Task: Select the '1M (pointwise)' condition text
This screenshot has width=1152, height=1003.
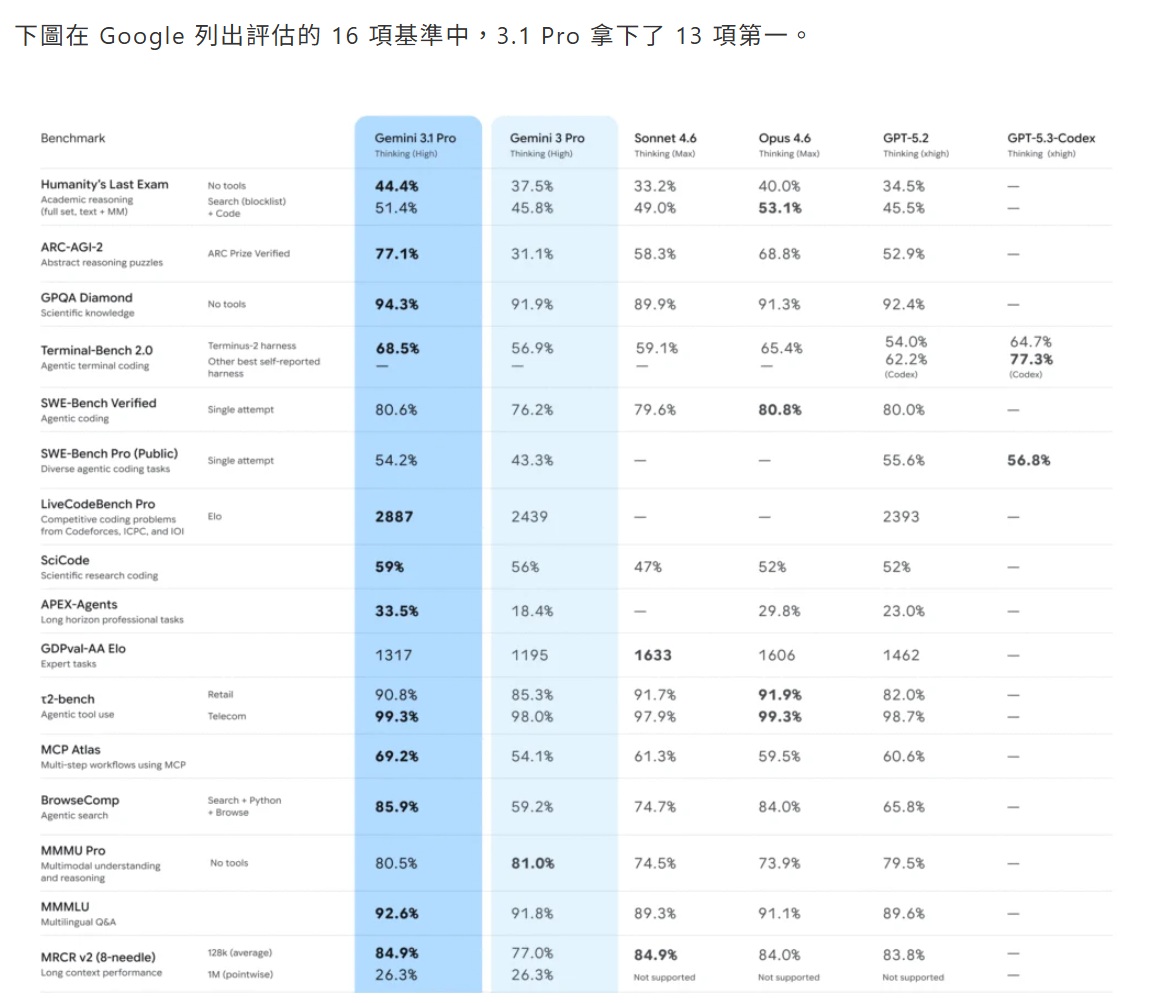Action: click(x=240, y=975)
